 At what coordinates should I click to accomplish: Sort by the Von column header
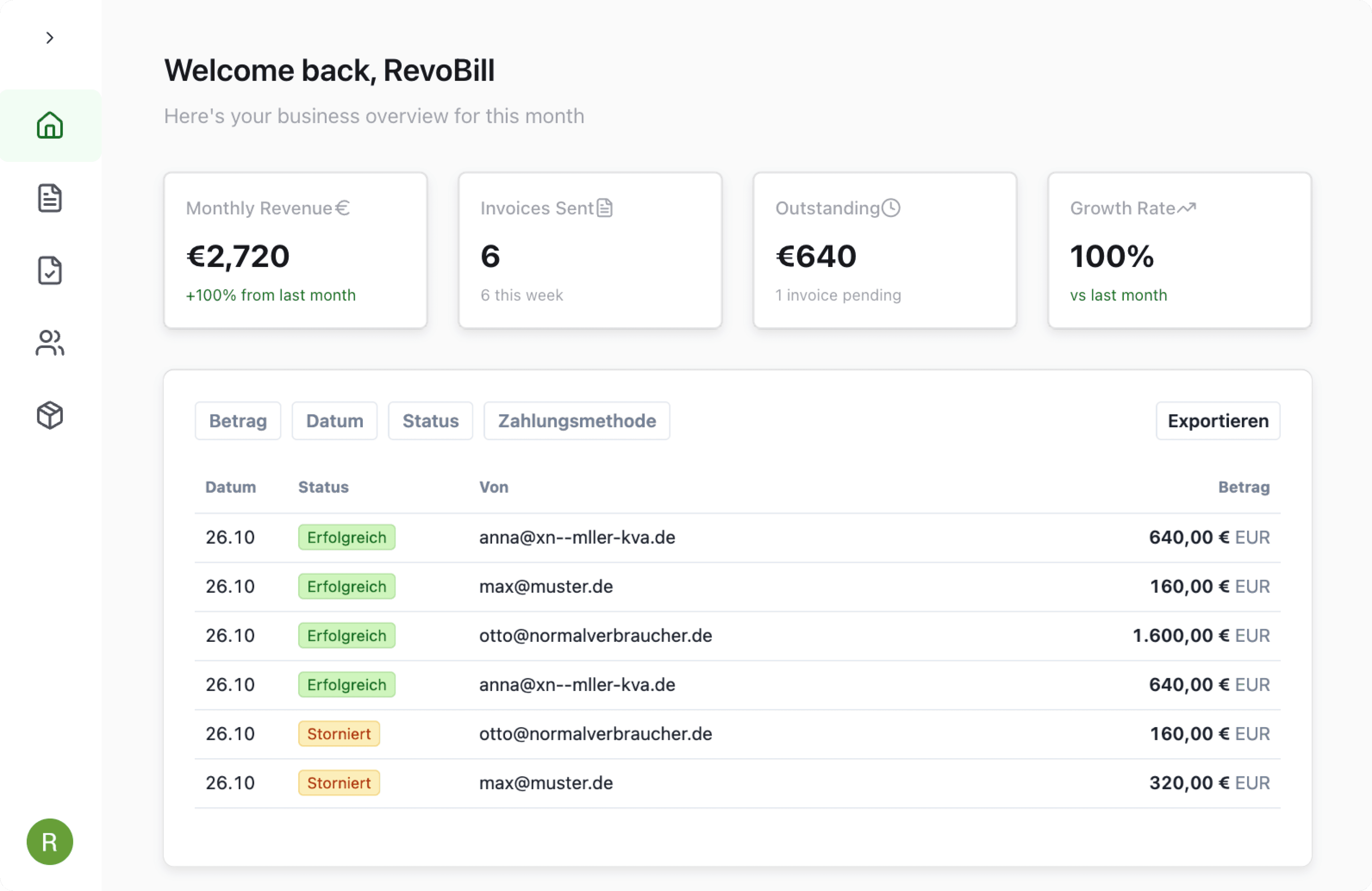tap(494, 487)
